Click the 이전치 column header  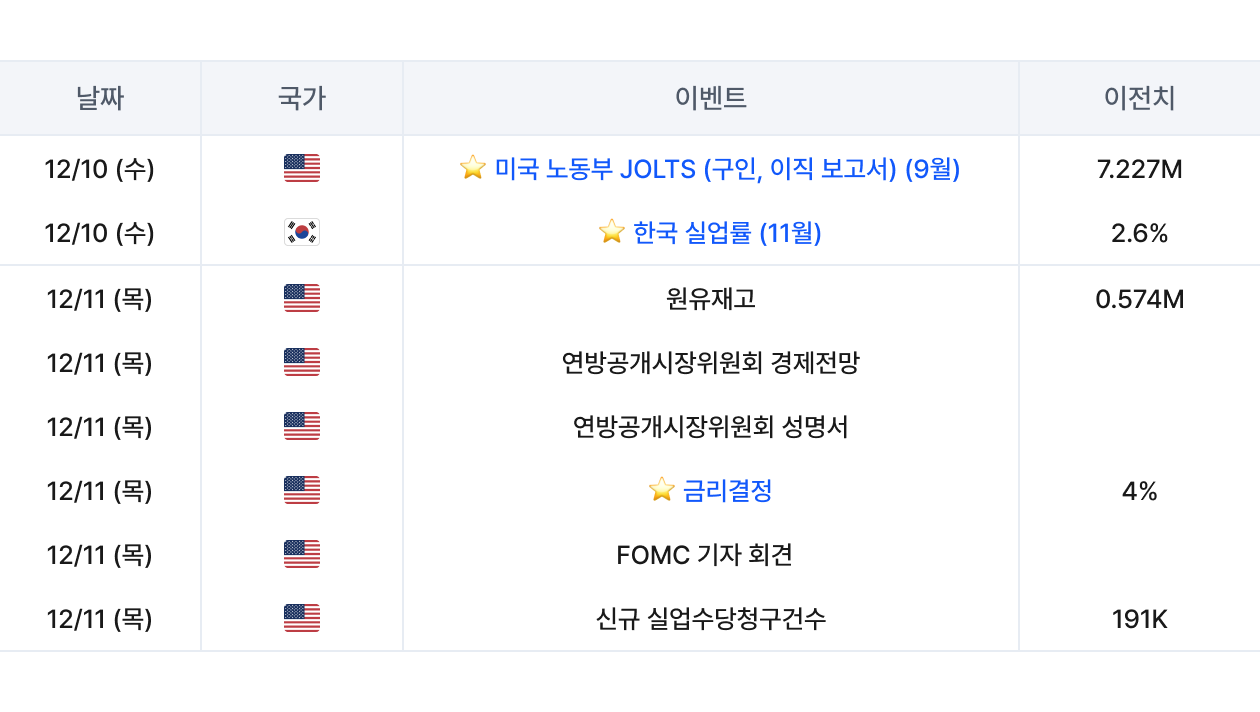coord(1139,98)
